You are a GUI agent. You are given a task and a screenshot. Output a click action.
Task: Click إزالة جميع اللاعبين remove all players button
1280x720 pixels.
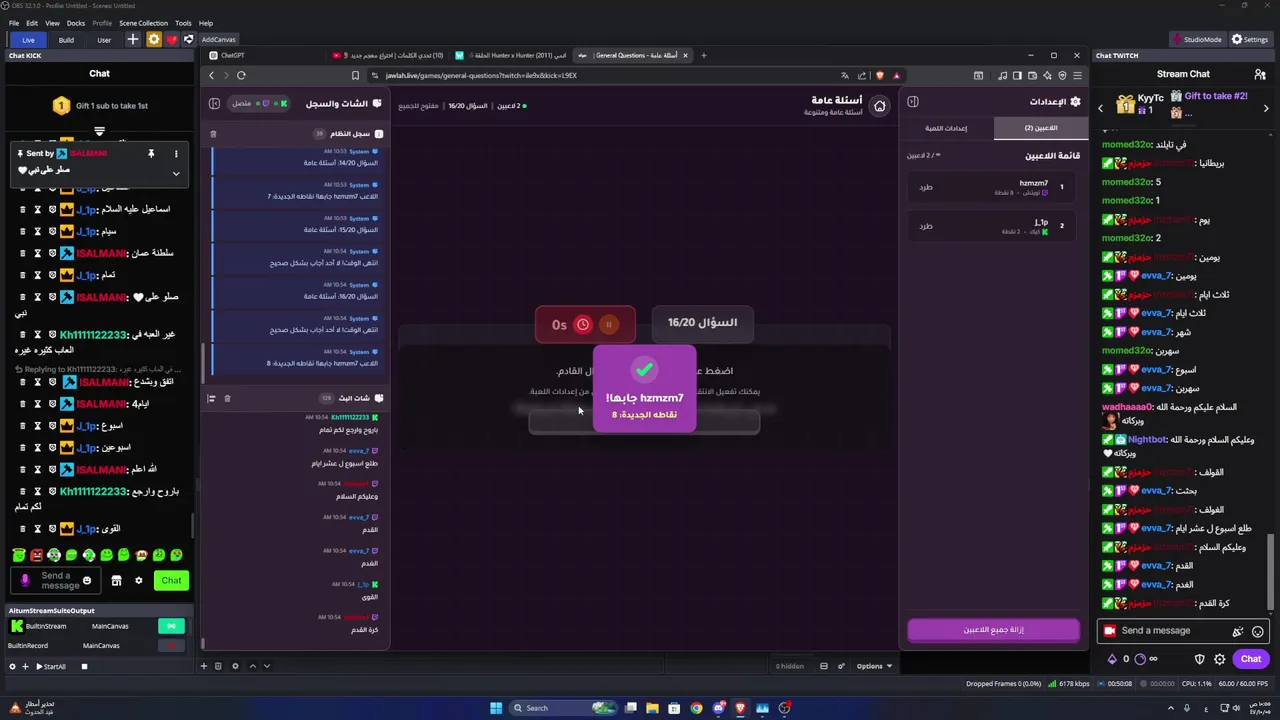993,630
